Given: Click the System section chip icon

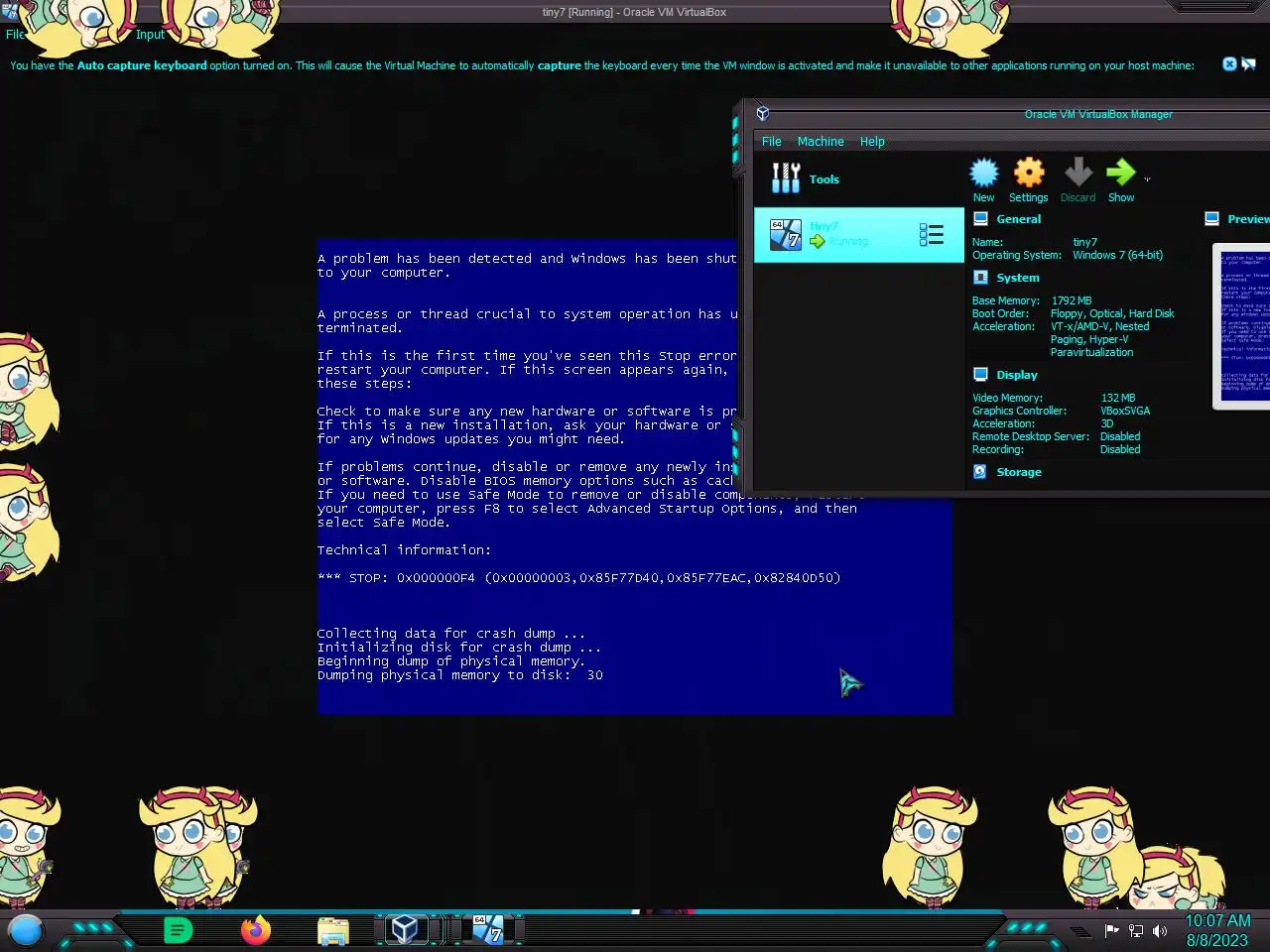Looking at the screenshot, I should pyautogui.click(x=980, y=278).
